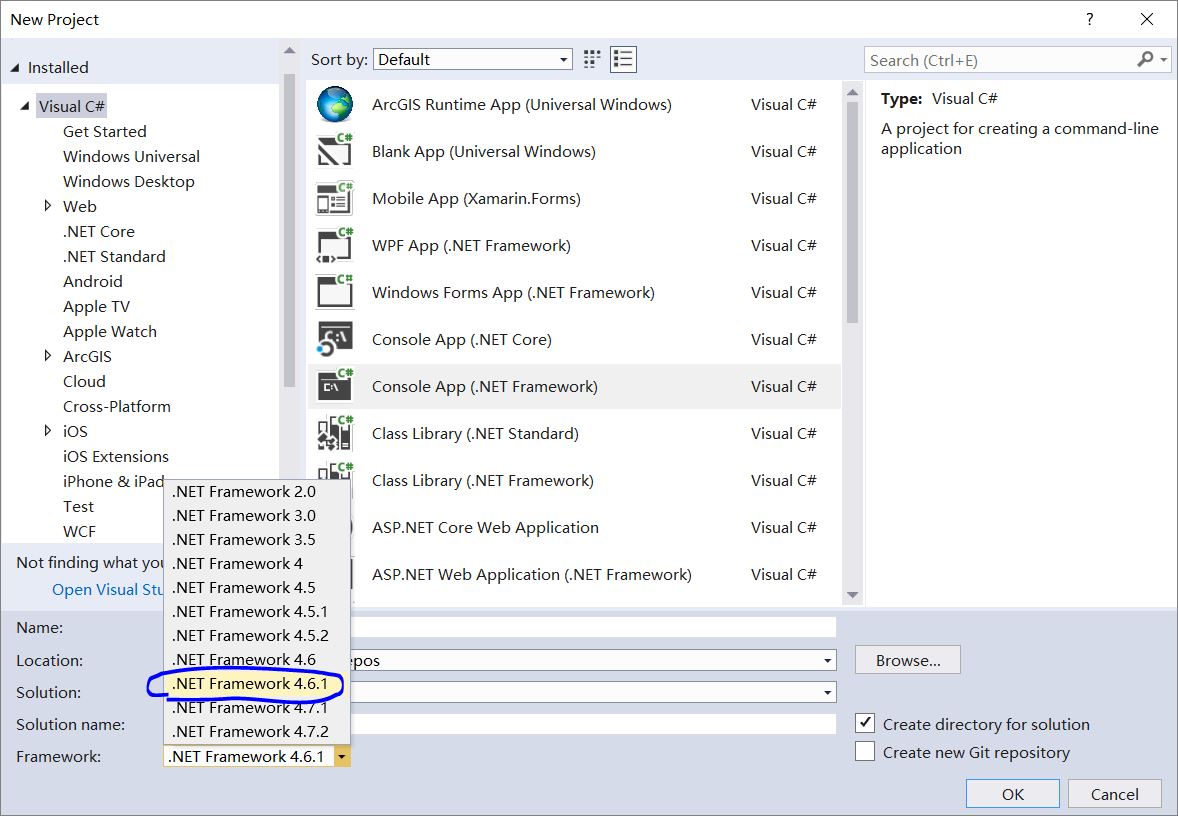Enable Create new Git repository checkbox
The image size is (1178, 816).
pos(865,751)
